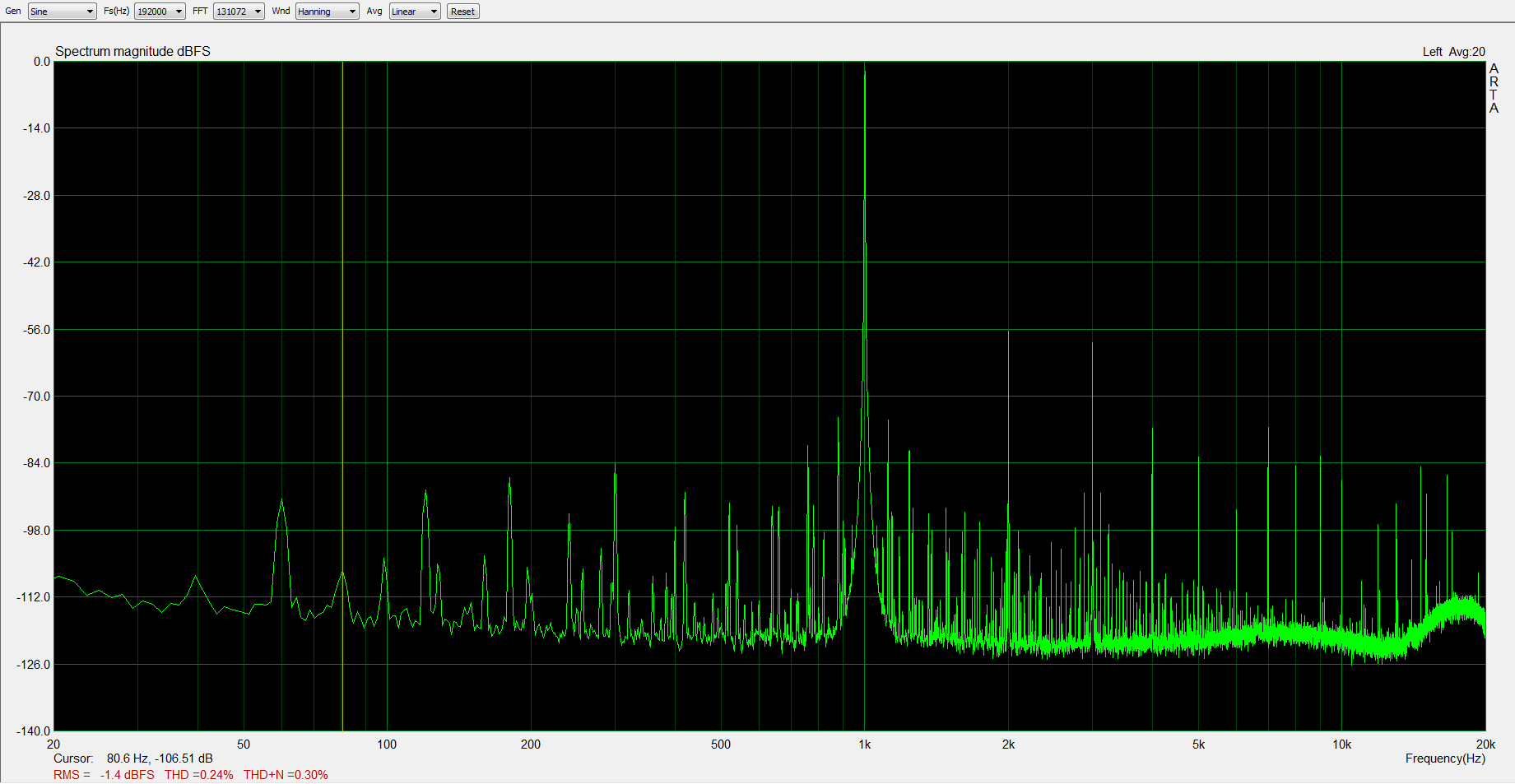Click the 'Left Avg:20' channel label
Screen dimensions: 1515x784
point(1453,52)
